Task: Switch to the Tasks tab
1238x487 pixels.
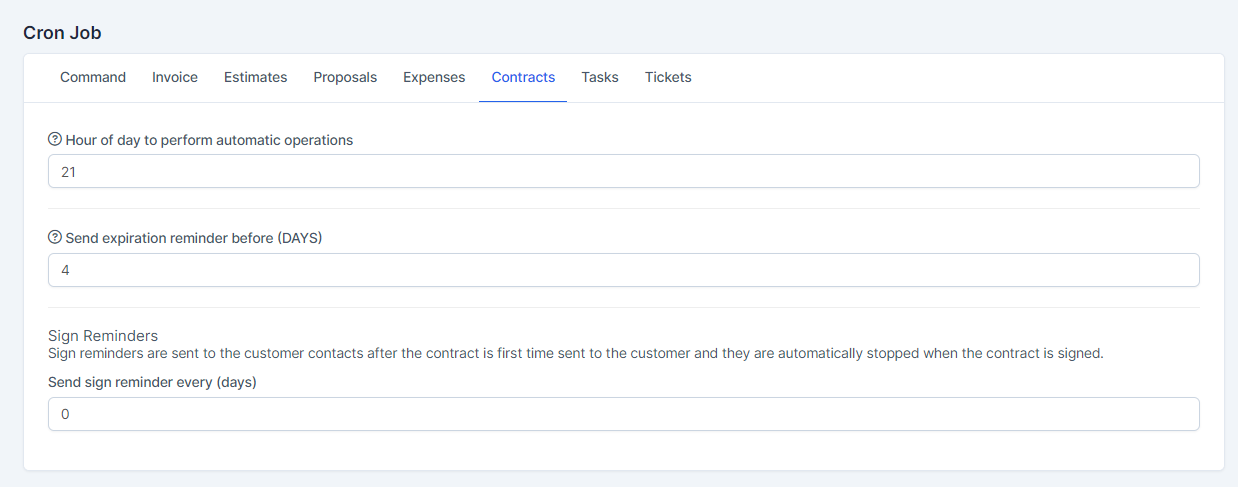Action: [x=600, y=77]
